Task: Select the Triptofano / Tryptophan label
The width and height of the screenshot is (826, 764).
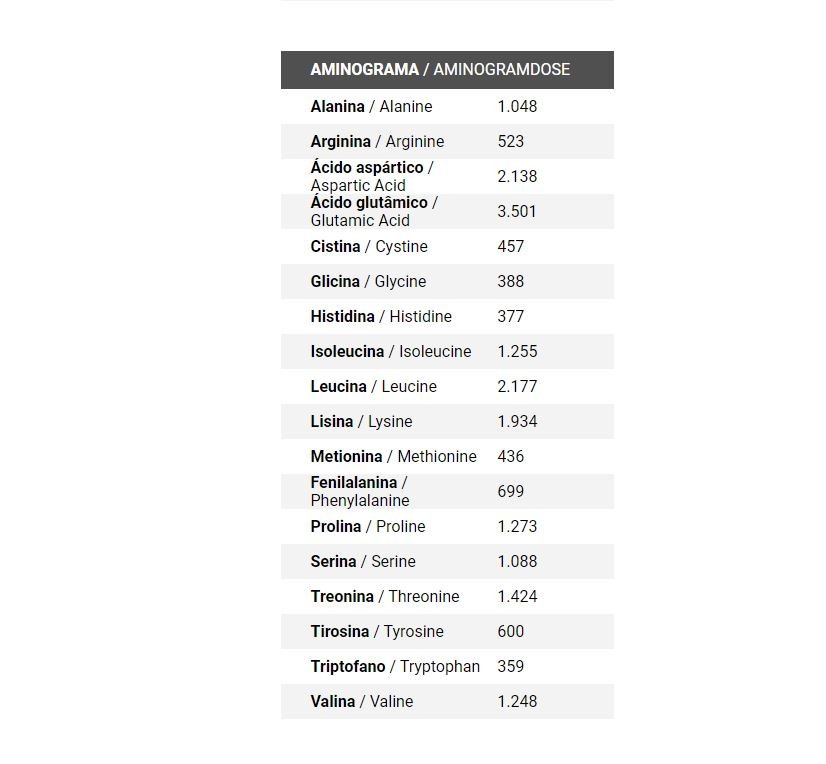Action: pos(395,667)
